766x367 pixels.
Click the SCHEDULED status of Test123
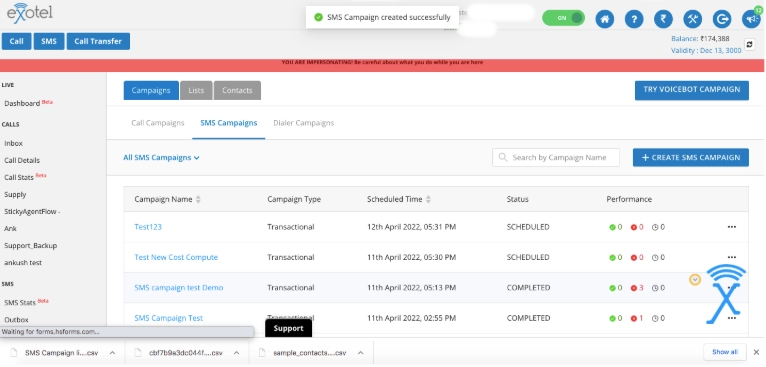528,227
